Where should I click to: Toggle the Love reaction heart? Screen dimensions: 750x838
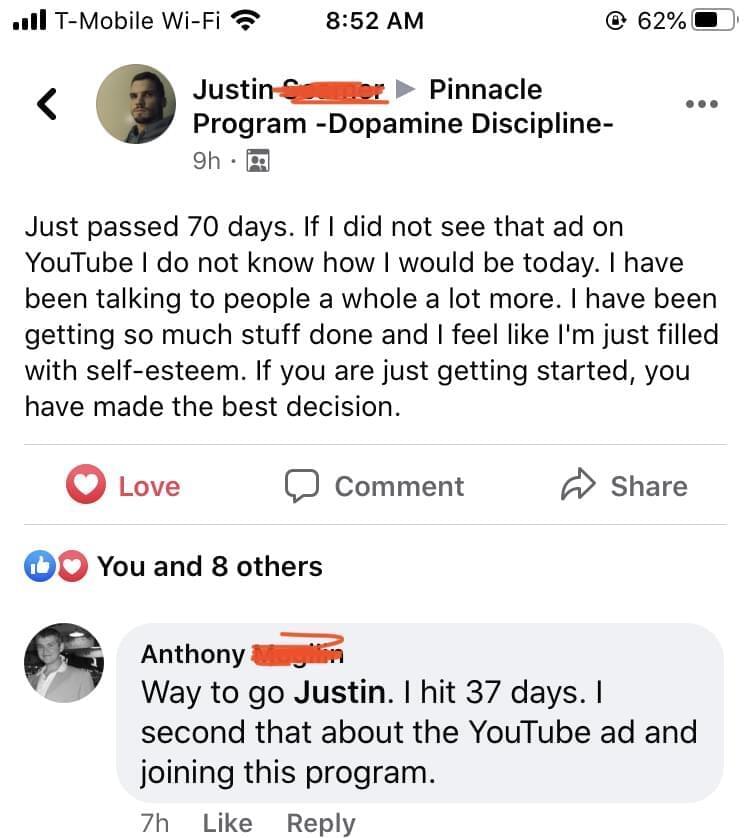[87, 486]
